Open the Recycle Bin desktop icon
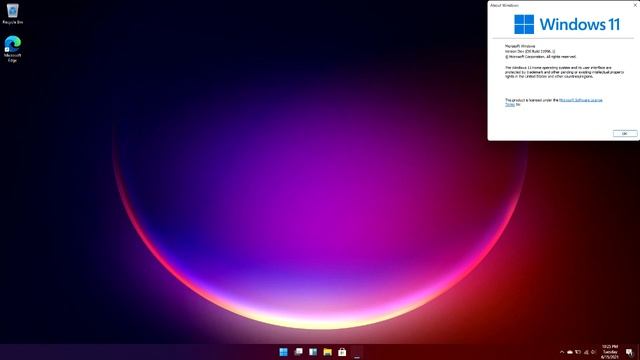The height and width of the screenshot is (360, 640). click(12, 13)
